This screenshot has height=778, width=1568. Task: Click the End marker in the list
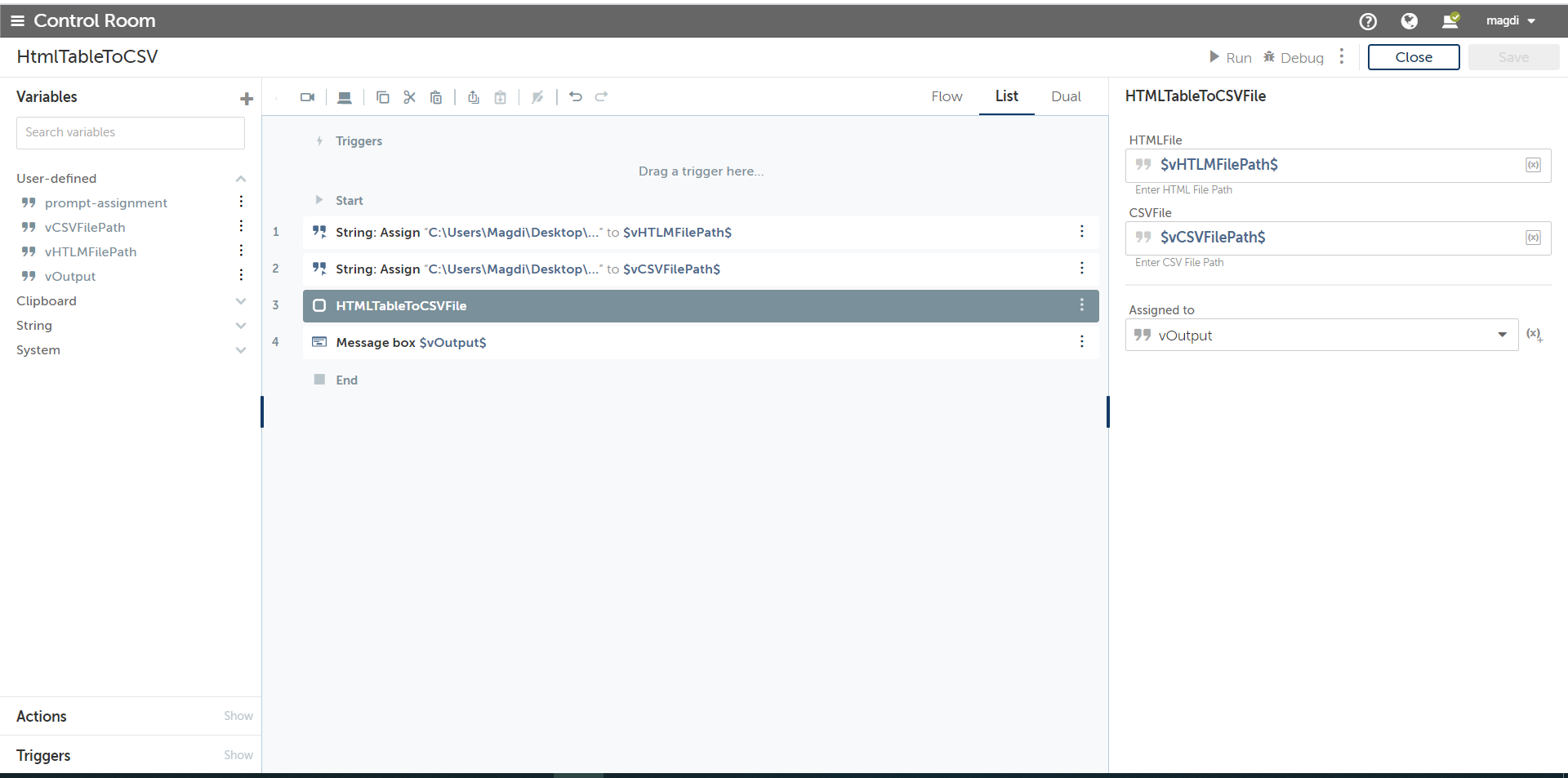[336, 380]
